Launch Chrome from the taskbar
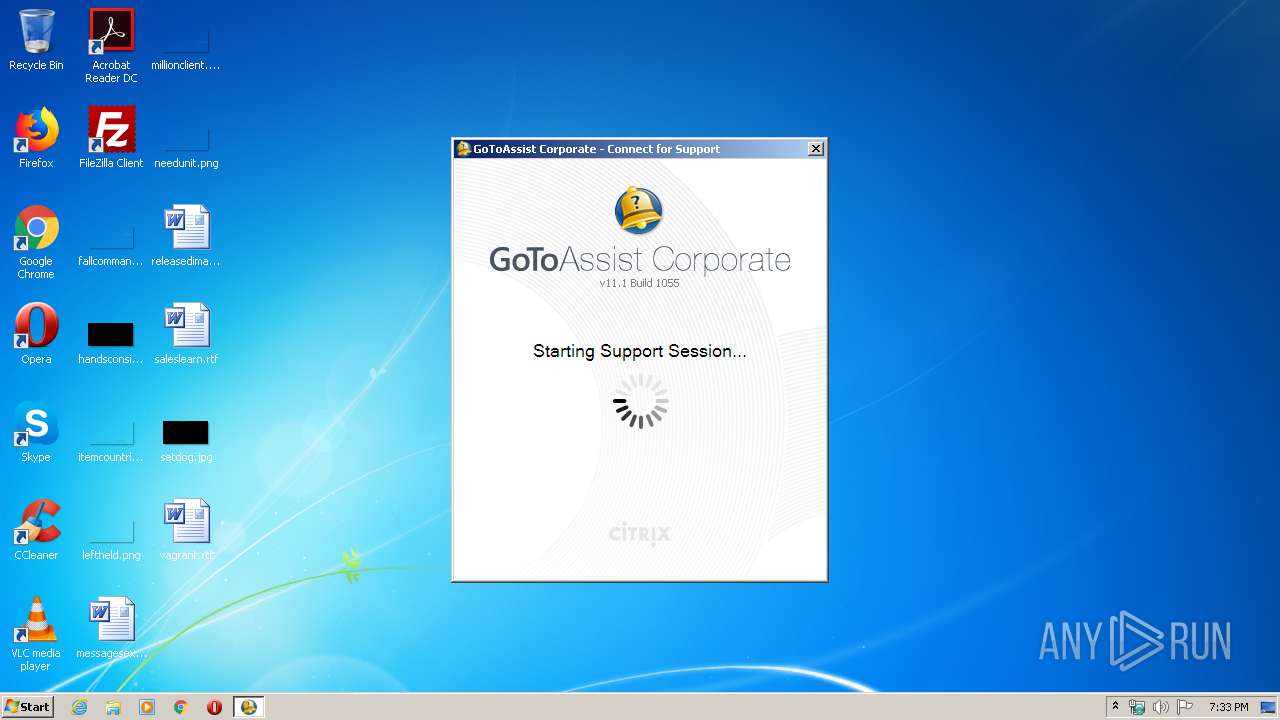 click(181, 707)
